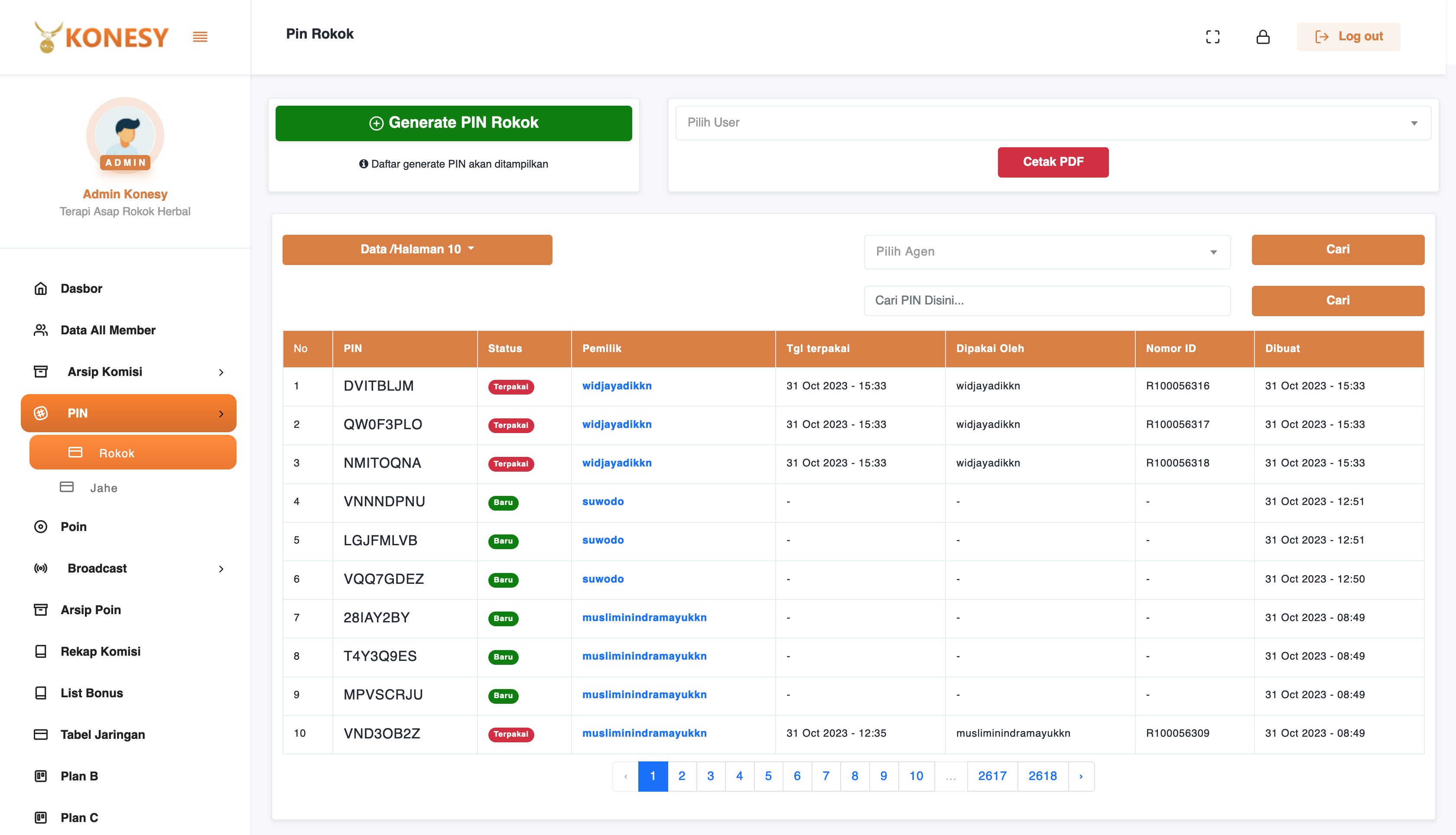Image resolution: width=1456 pixels, height=835 pixels.
Task: Click PIN code MPVSCRJU
Action: pyautogui.click(x=383, y=695)
